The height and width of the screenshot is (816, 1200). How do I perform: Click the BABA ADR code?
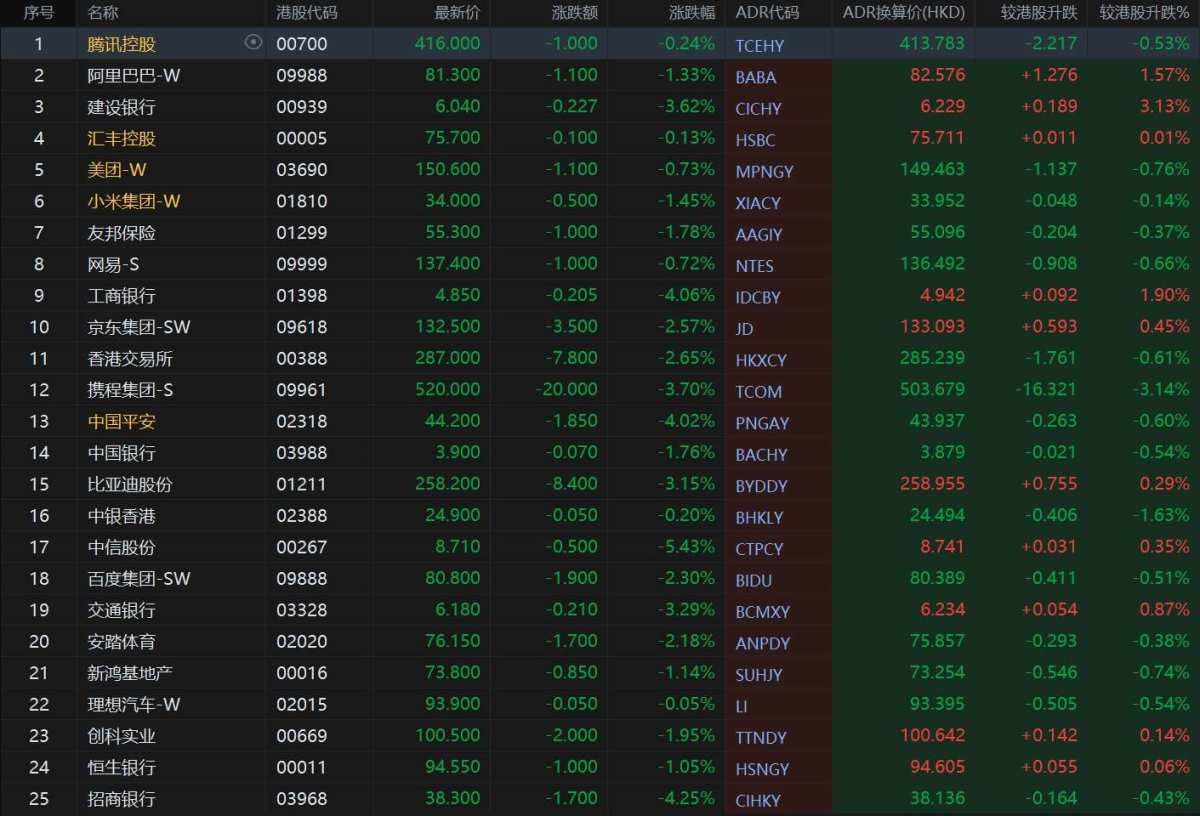pyautogui.click(x=755, y=77)
